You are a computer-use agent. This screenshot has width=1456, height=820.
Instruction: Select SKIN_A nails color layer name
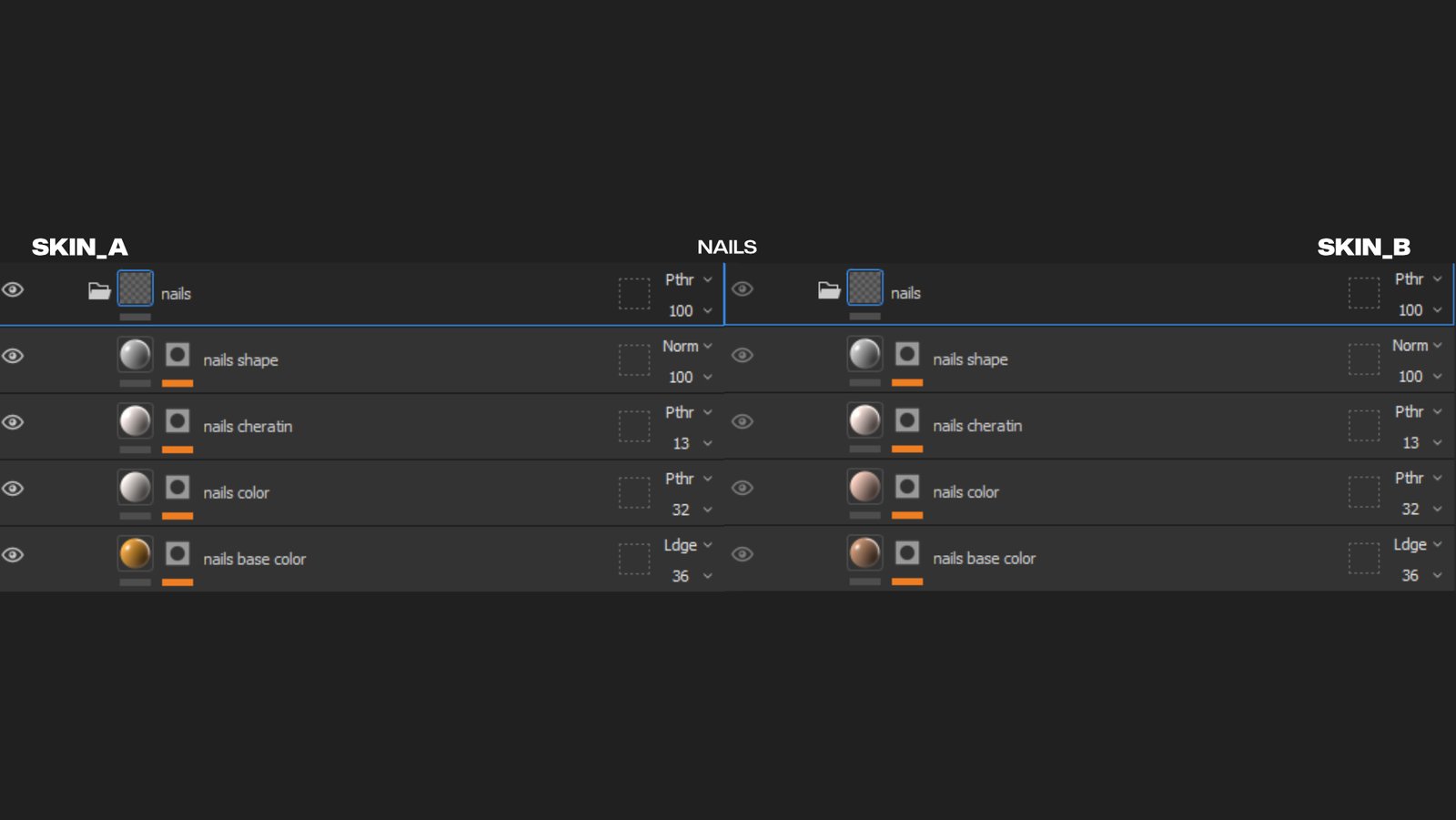[236, 492]
